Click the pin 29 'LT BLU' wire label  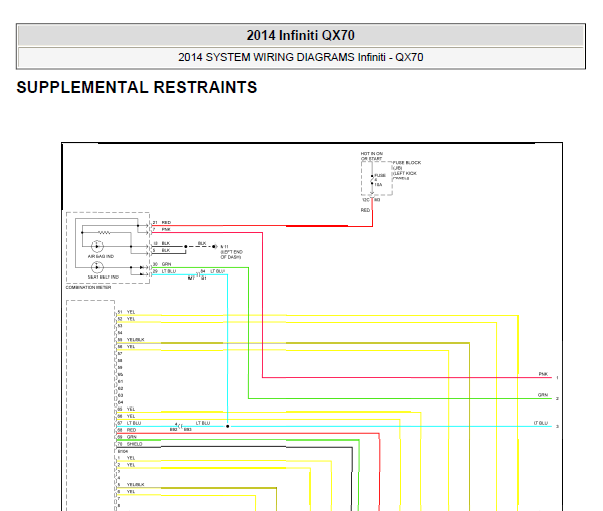(169, 271)
